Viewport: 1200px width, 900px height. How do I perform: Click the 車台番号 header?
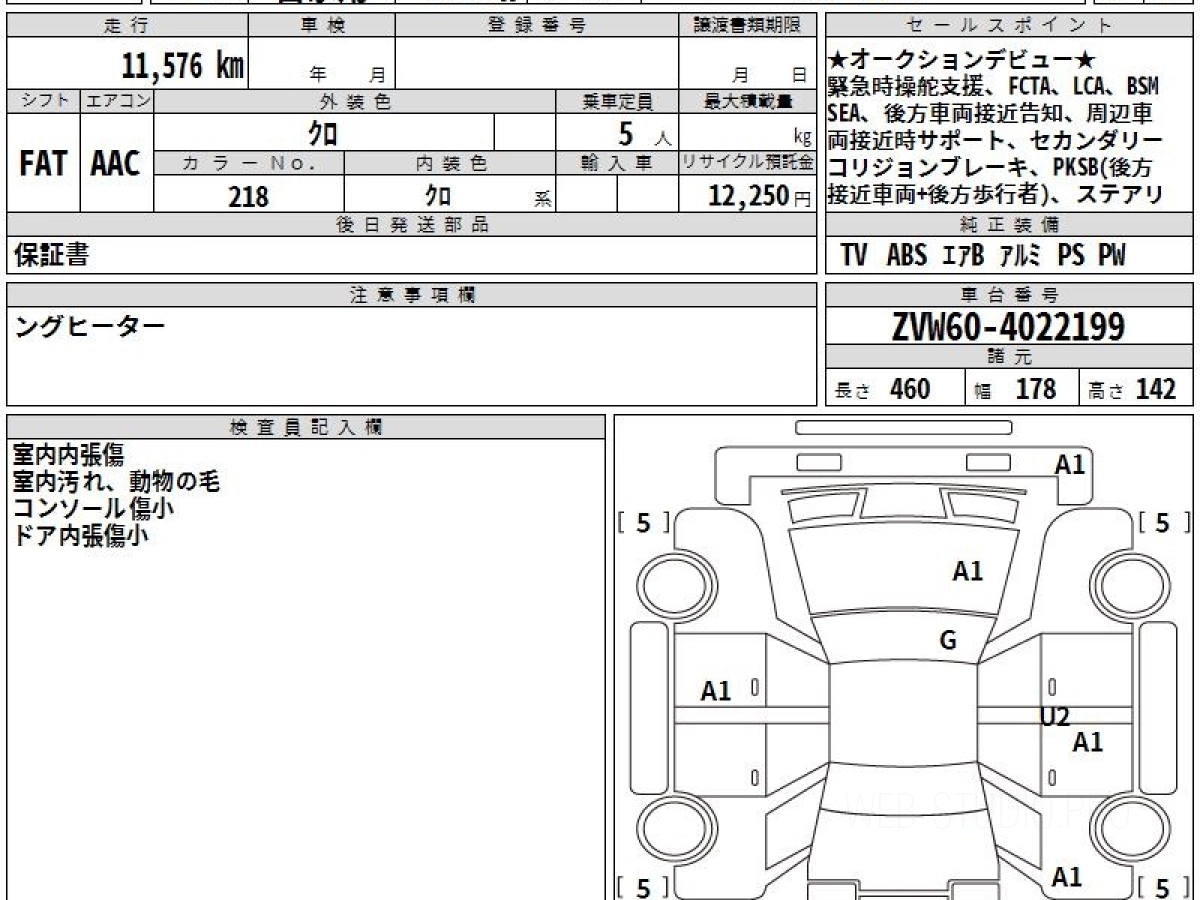(1010, 295)
